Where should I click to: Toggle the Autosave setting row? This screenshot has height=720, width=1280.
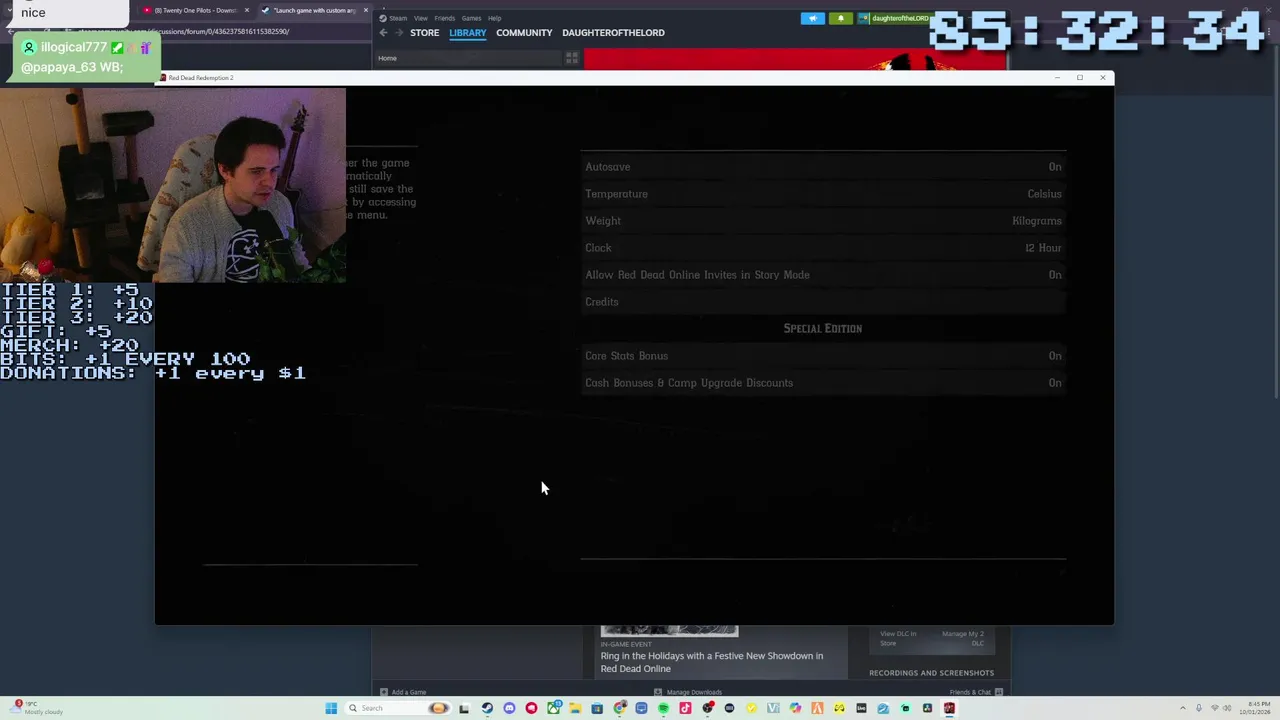[x=823, y=167]
